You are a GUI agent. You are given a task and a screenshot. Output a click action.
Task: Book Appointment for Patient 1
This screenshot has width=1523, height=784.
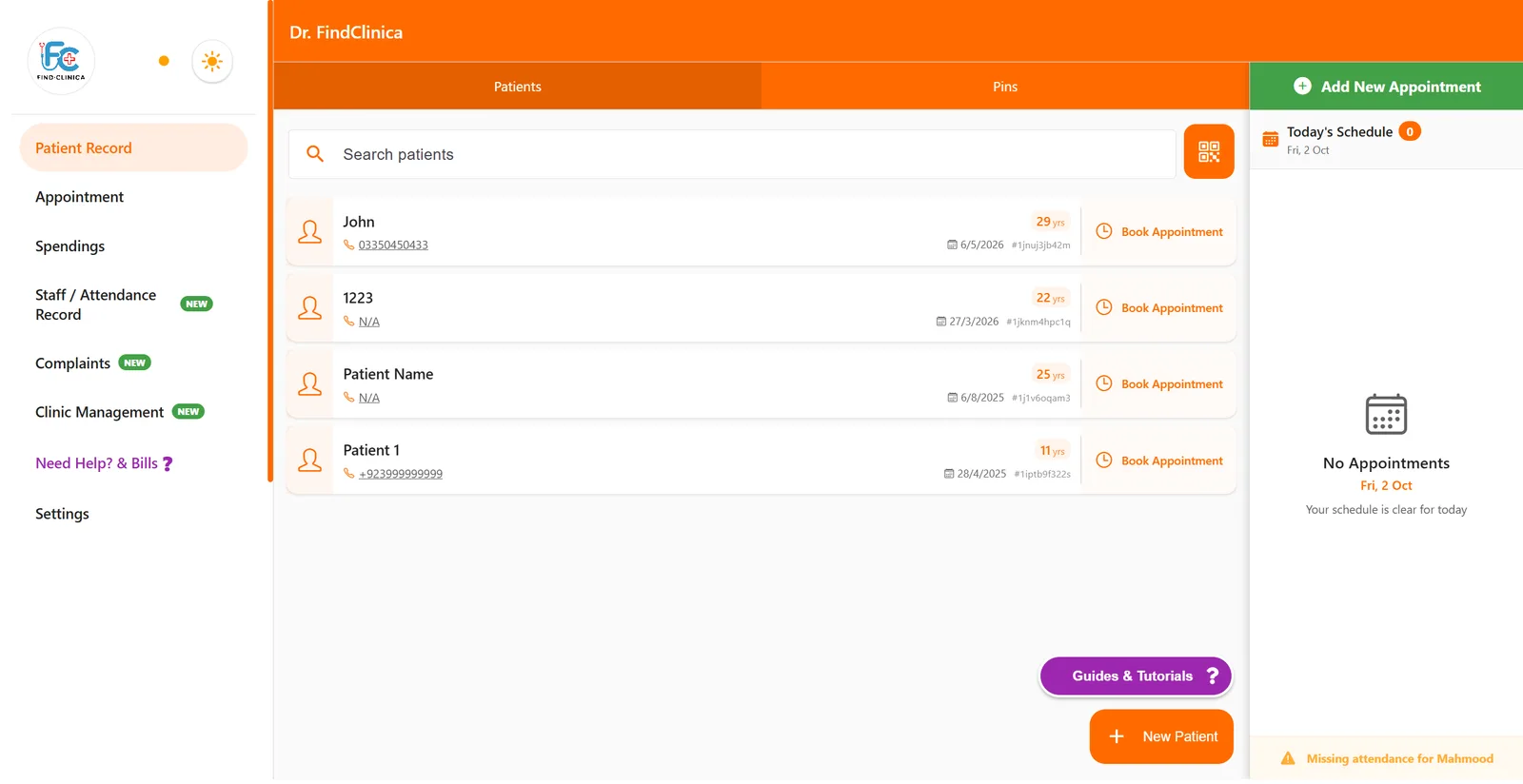[x=1159, y=461]
